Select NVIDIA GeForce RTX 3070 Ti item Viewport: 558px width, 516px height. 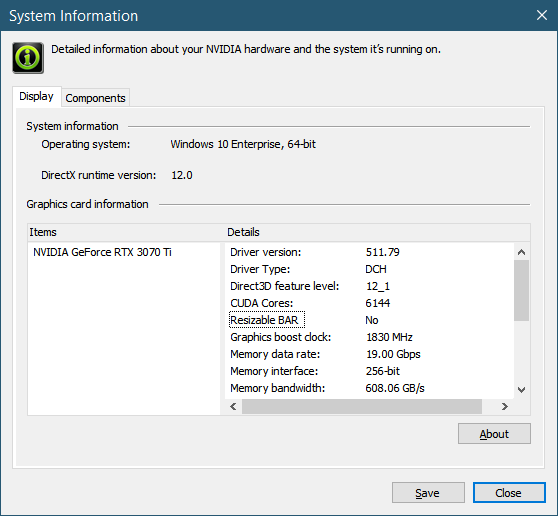pos(102,252)
